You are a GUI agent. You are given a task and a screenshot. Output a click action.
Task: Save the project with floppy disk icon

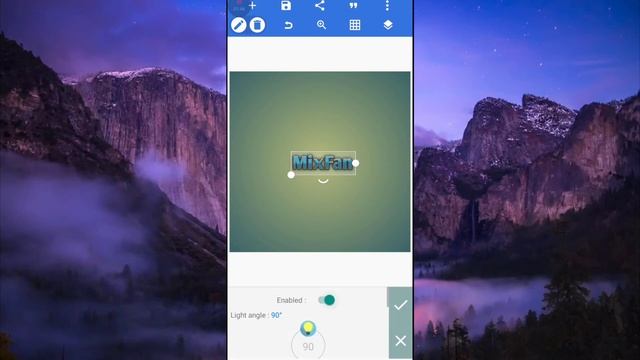pyautogui.click(x=286, y=5)
